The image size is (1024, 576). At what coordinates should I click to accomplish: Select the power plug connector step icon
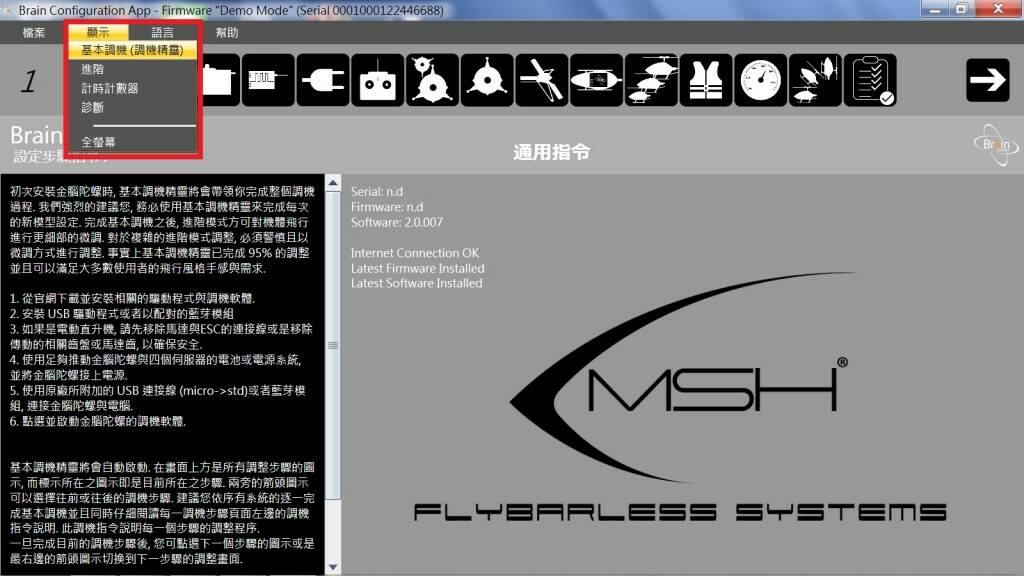pos(323,80)
